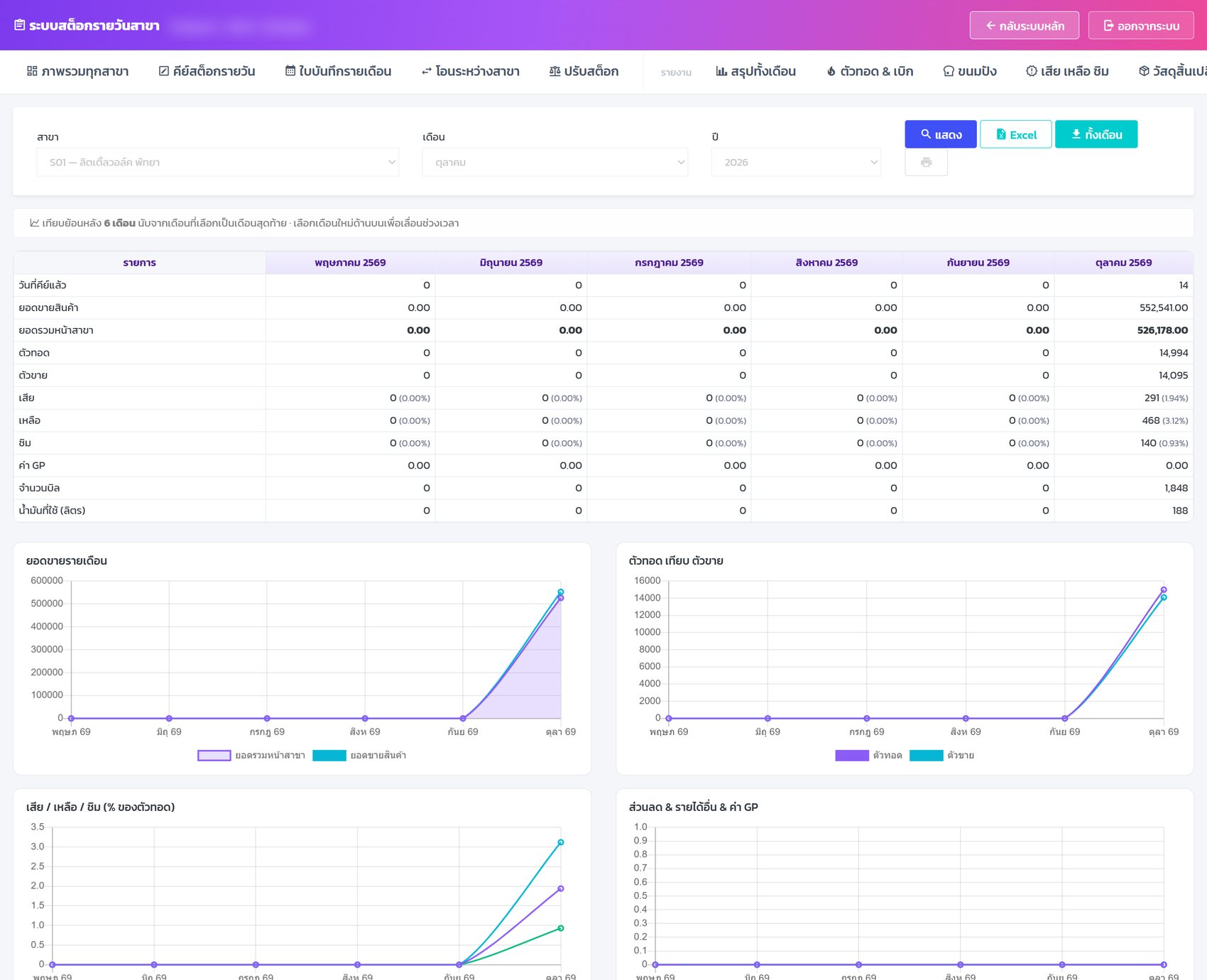
Task: Click the ค่า GP row label
Action: tap(32, 465)
